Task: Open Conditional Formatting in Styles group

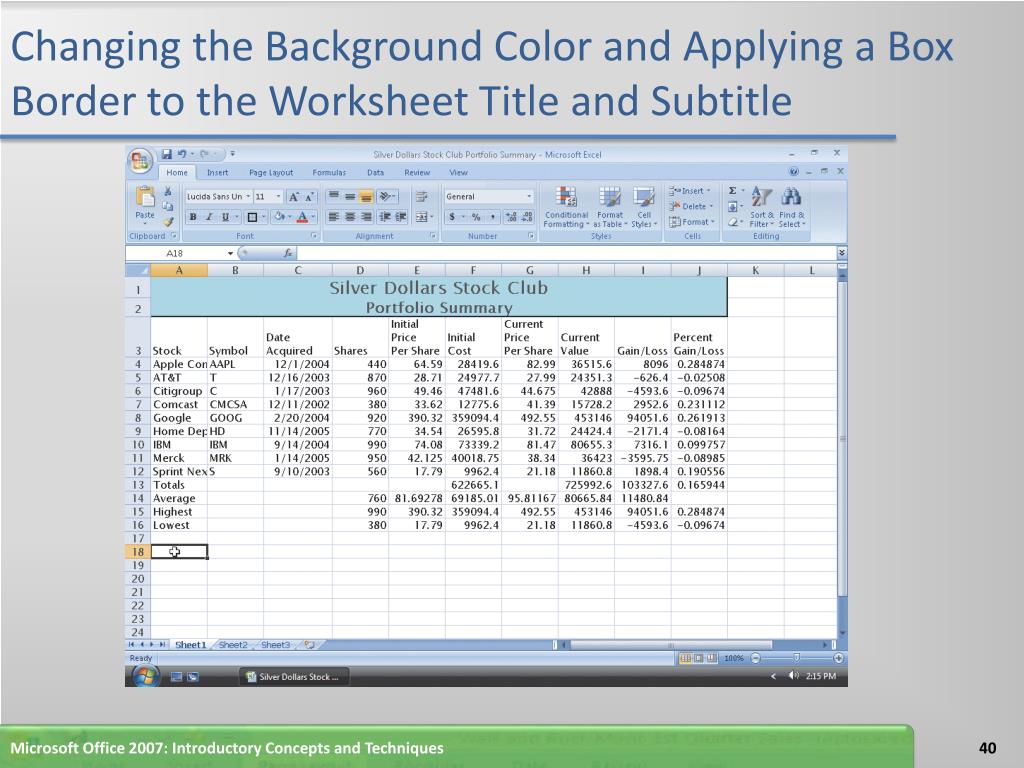Action: point(566,206)
